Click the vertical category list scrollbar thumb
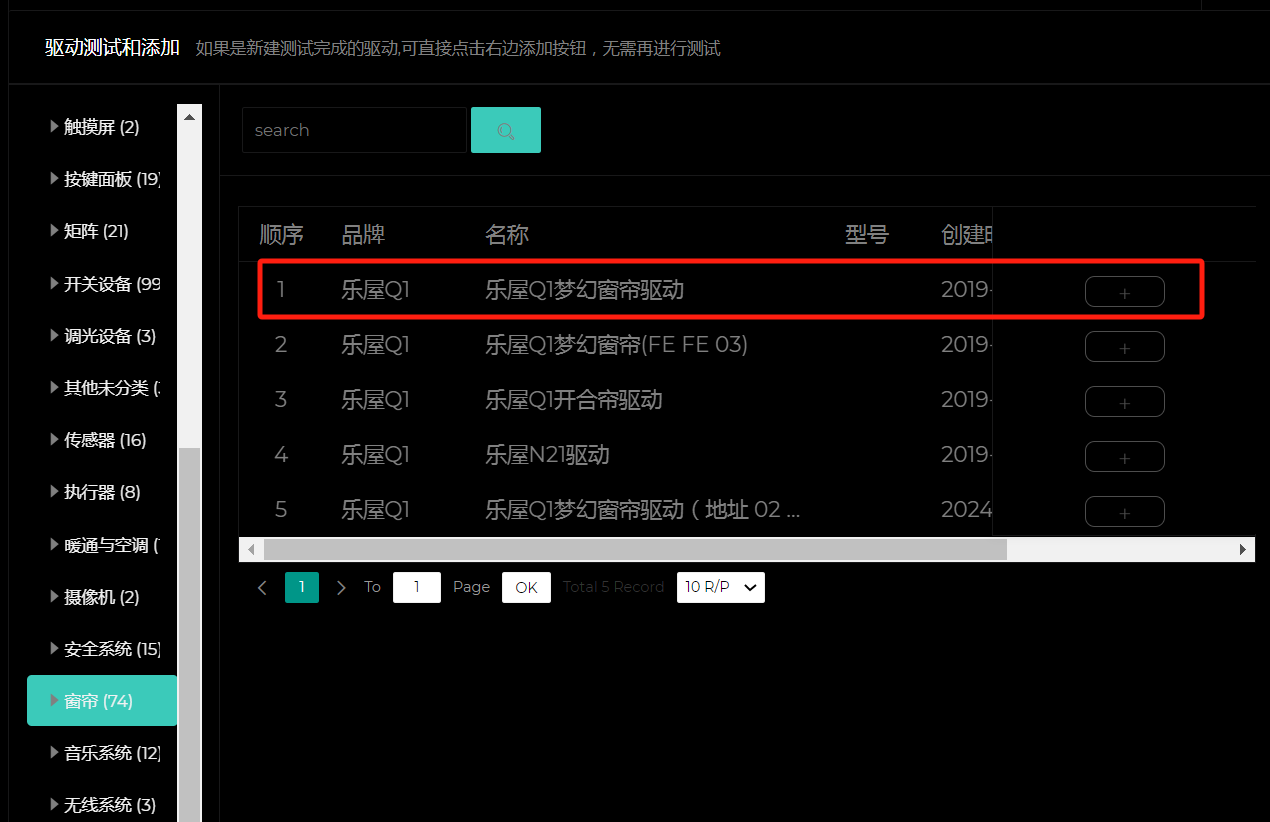 (x=189, y=635)
